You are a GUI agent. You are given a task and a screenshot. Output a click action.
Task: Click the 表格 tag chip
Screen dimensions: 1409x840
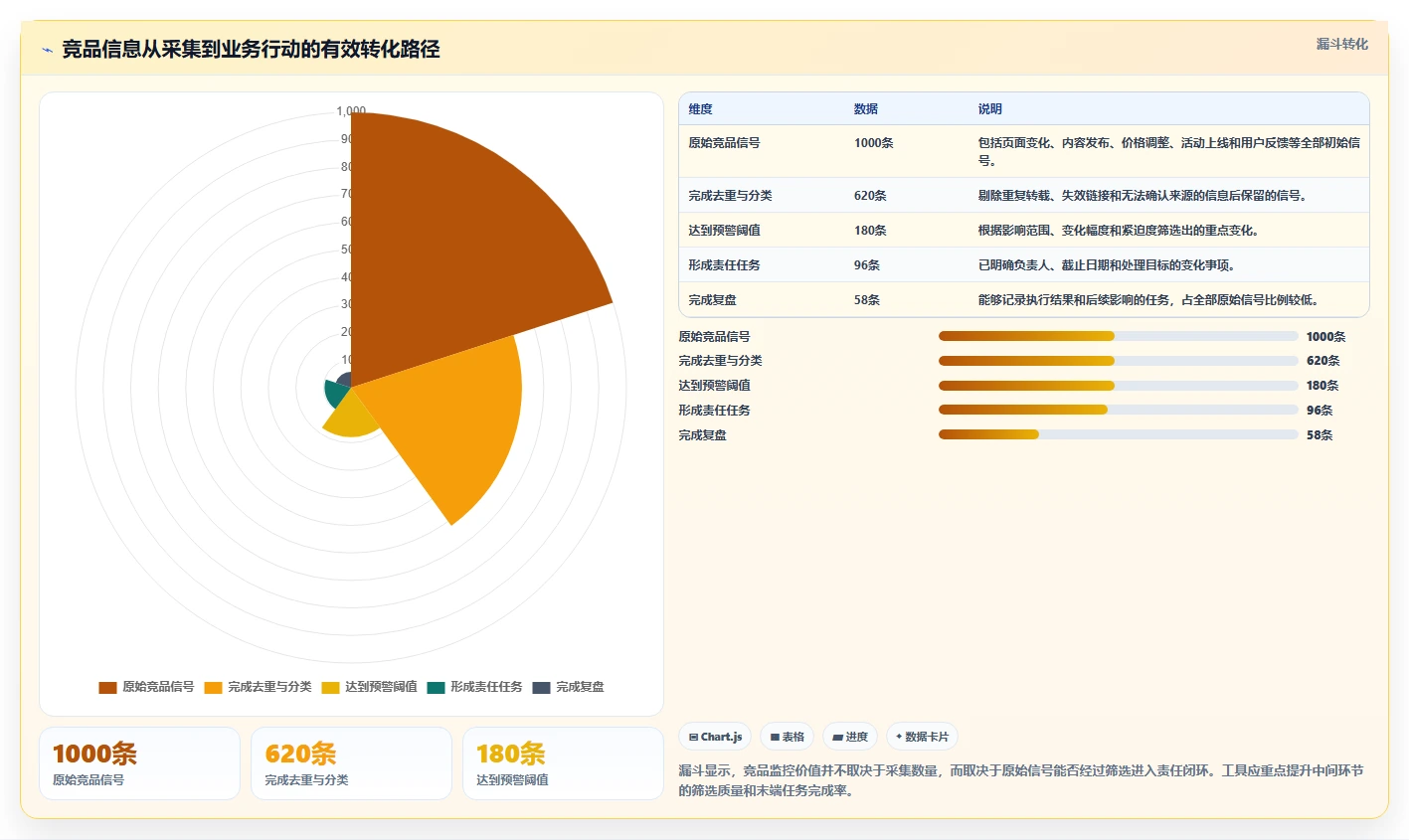point(788,737)
